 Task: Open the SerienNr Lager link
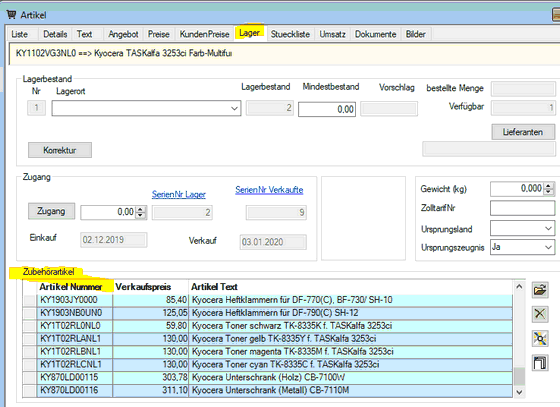point(179,195)
